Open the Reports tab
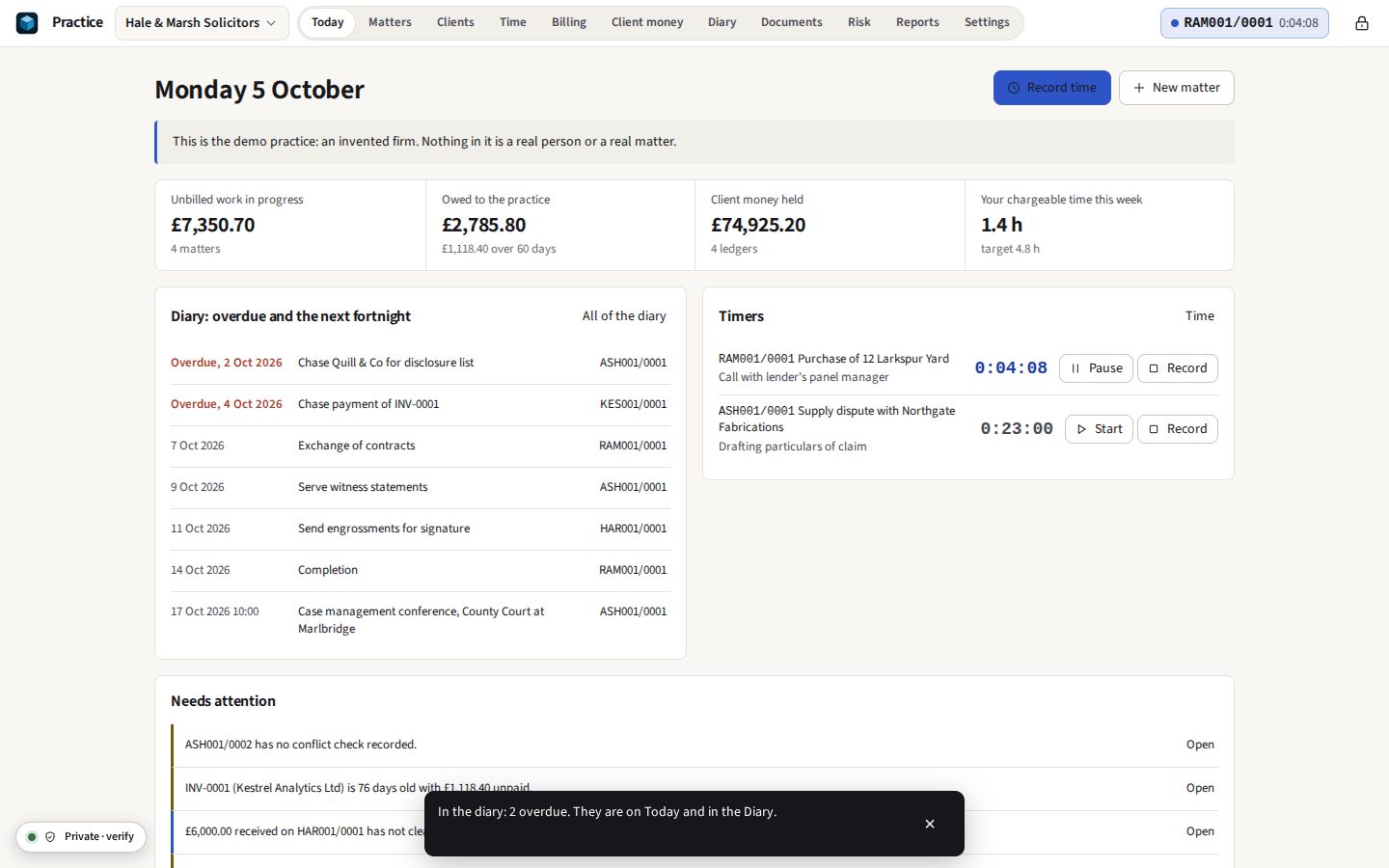Viewport: 1389px width, 868px height. pyautogui.click(x=917, y=22)
